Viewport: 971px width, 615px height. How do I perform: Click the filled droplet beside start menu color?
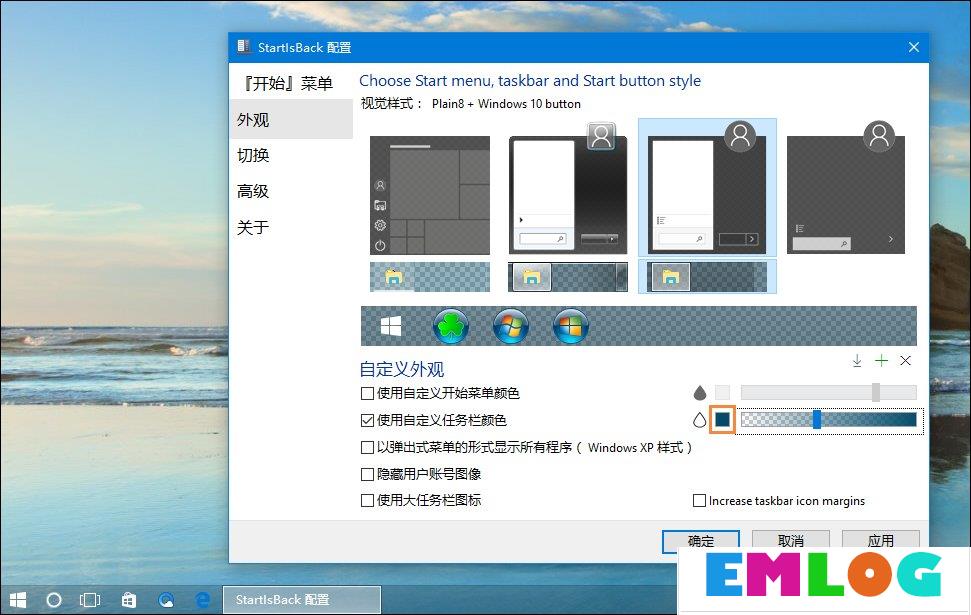[700, 393]
